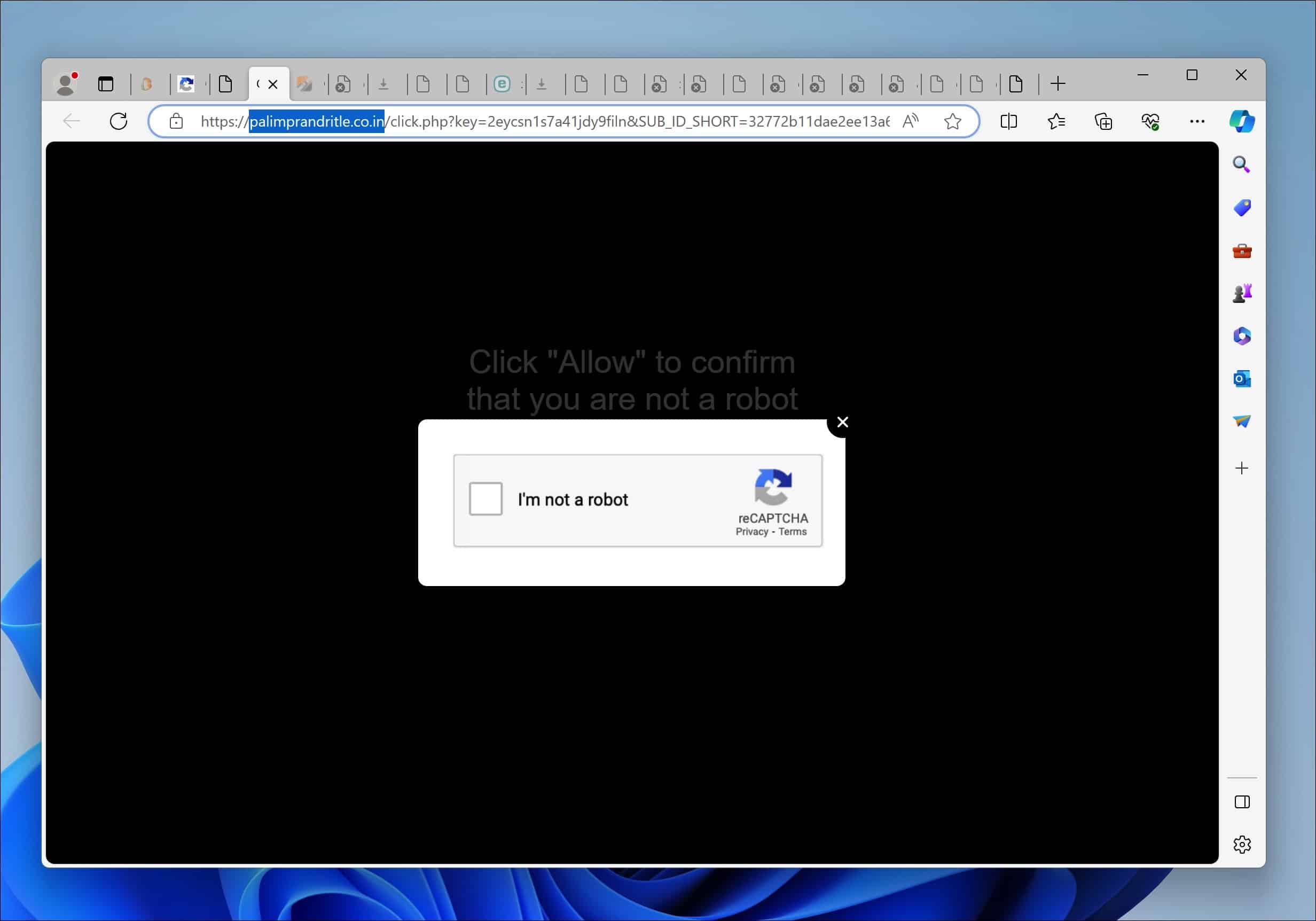Open Browser essentials heart icon
The width and height of the screenshot is (1316, 921).
[x=1150, y=122]
